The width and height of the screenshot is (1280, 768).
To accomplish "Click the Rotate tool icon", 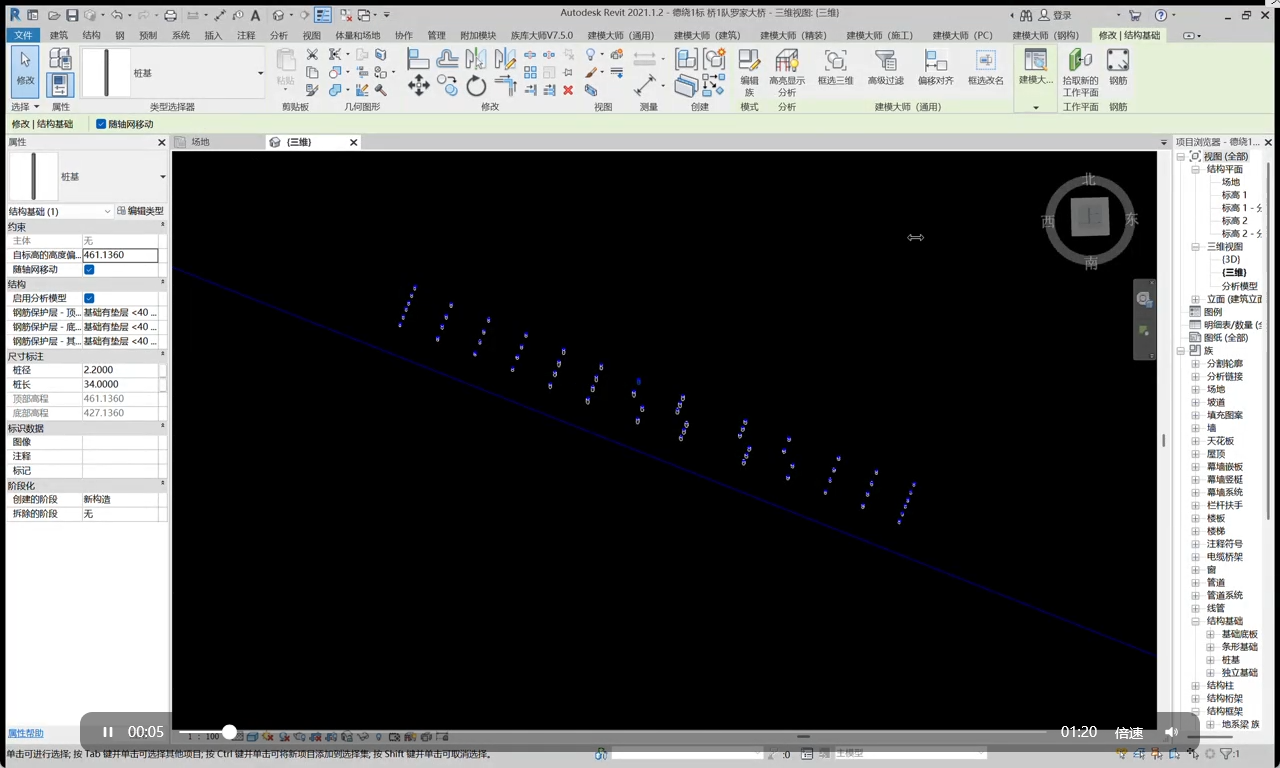I will coord(476,86).
